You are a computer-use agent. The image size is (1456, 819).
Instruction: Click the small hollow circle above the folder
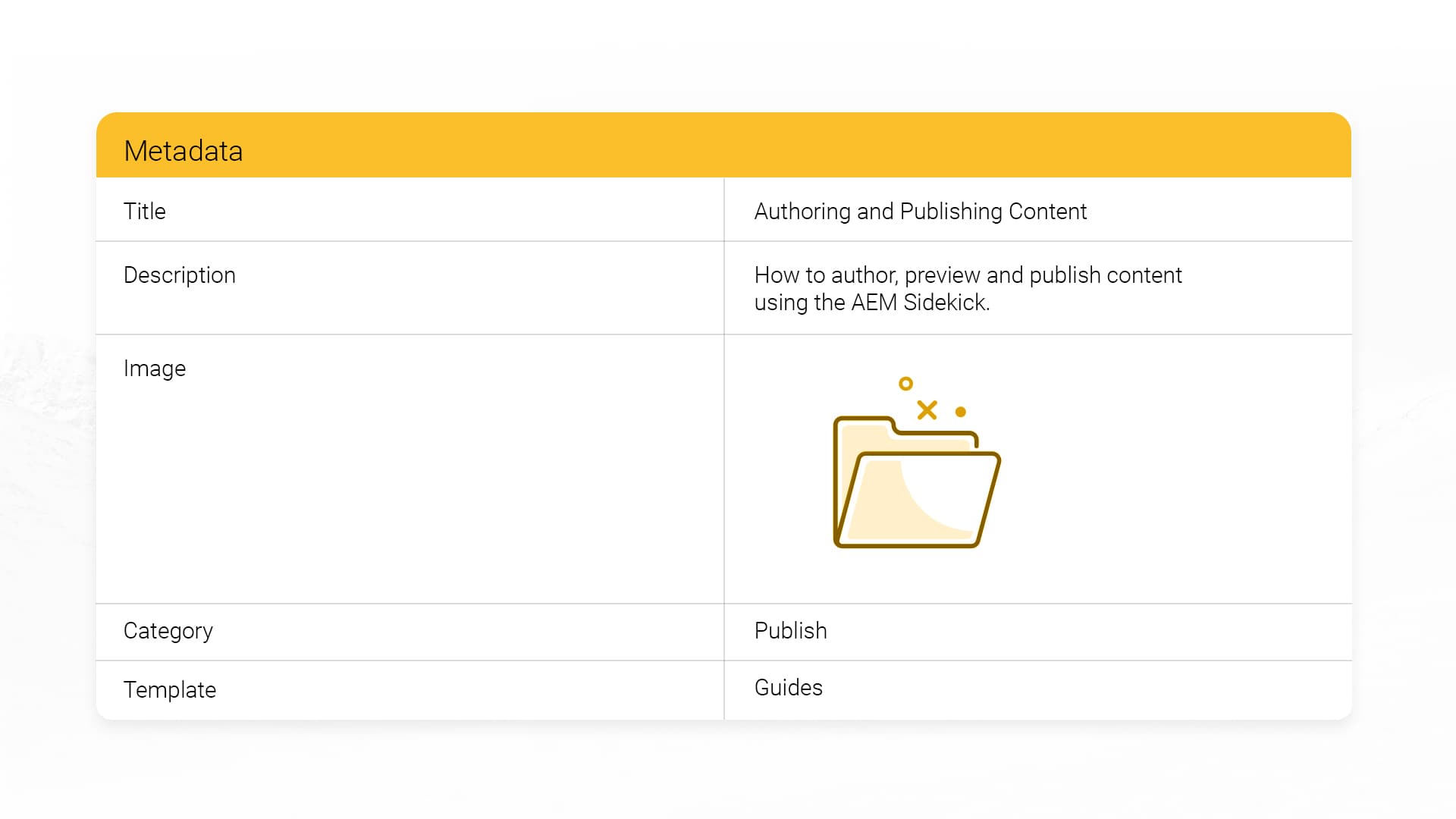click(905, 384)
